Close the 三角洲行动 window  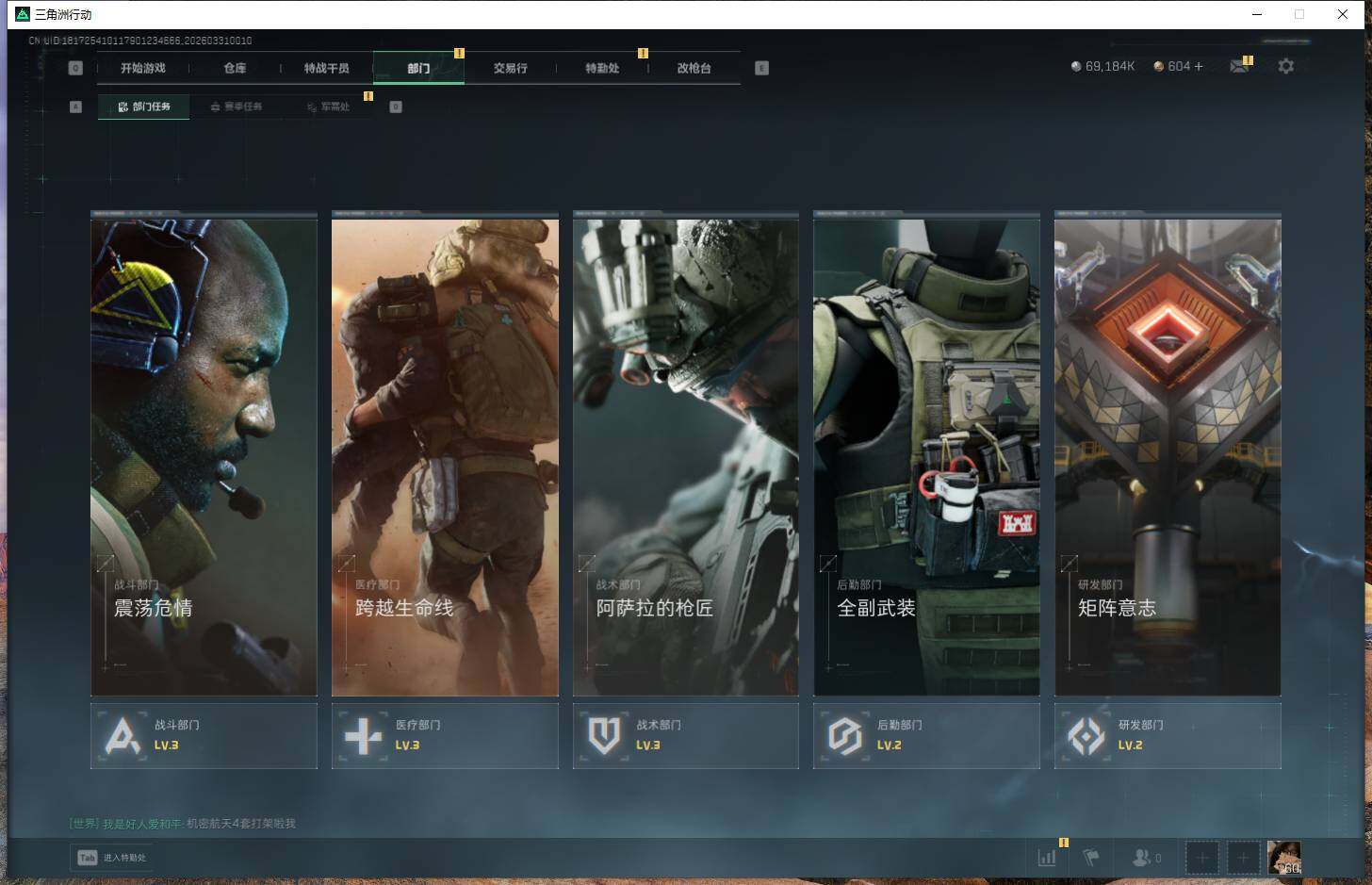pyautogui.click(x=1343, y=14)
